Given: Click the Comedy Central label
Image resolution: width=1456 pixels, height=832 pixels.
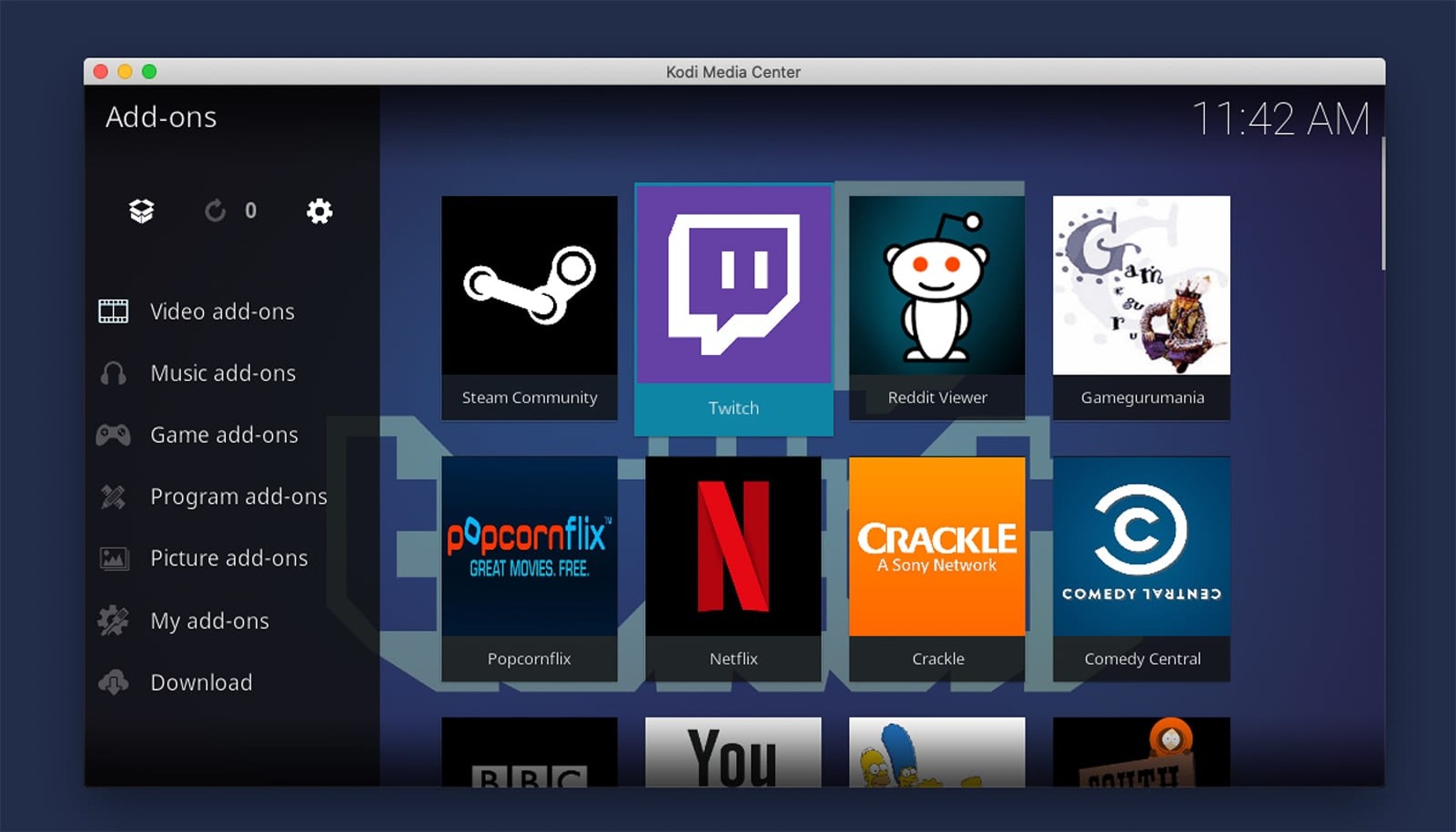Looking at the screenshot, I should [1142, 659].
